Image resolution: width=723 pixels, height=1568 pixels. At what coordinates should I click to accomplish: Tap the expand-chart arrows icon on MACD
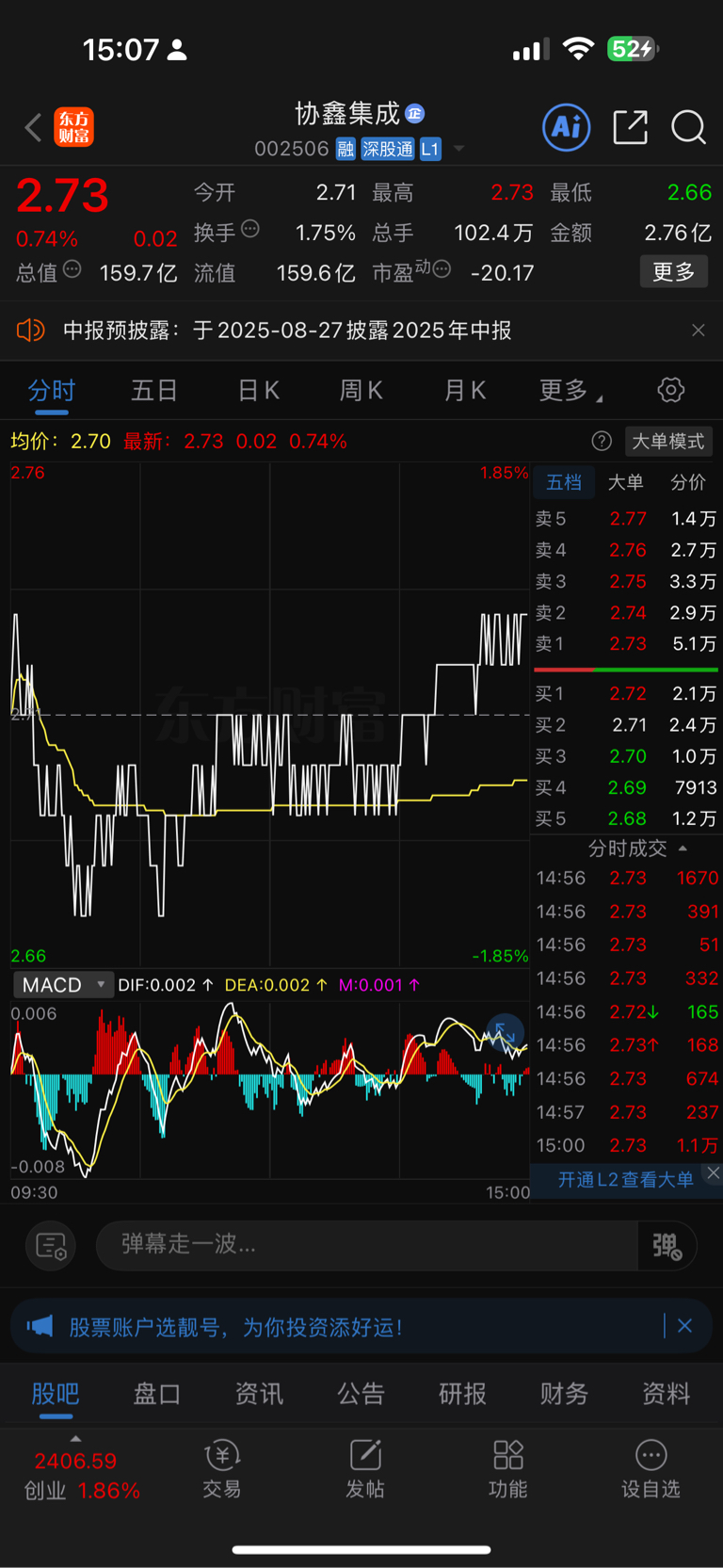coord(505,1033)
